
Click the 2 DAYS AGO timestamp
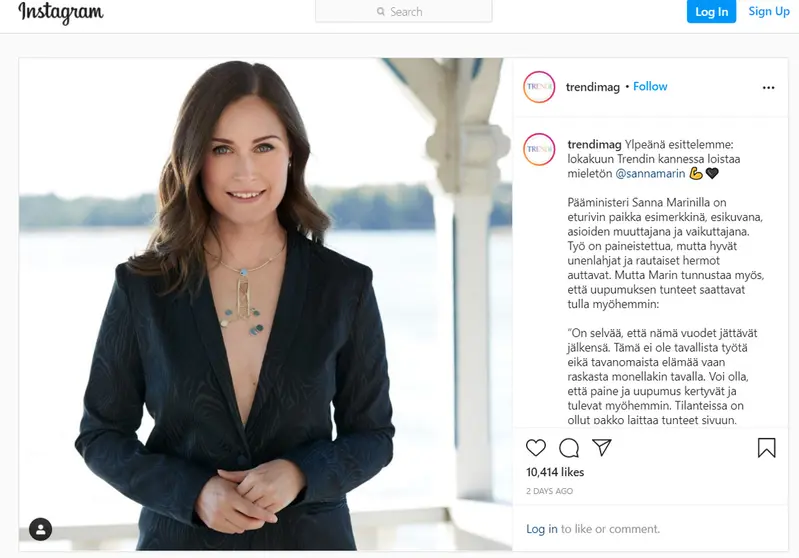pos(549,491)
